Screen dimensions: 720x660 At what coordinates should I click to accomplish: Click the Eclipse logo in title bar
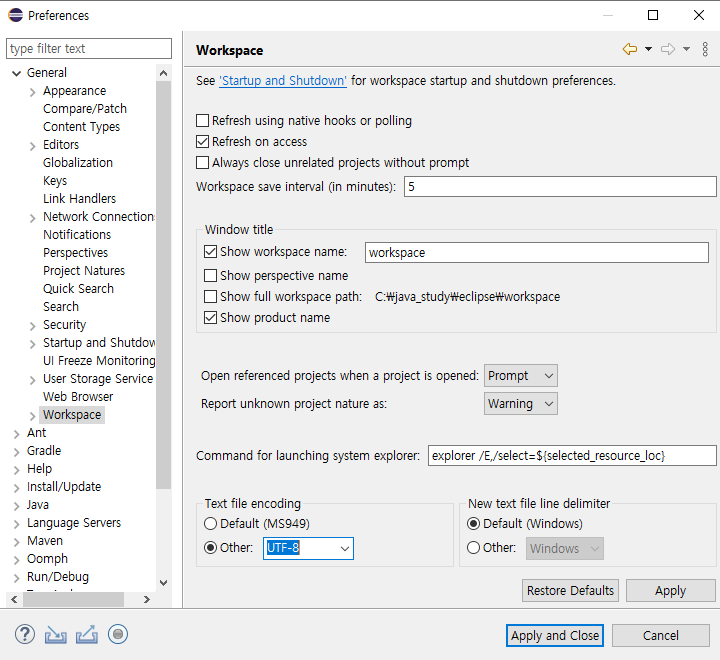15,15
